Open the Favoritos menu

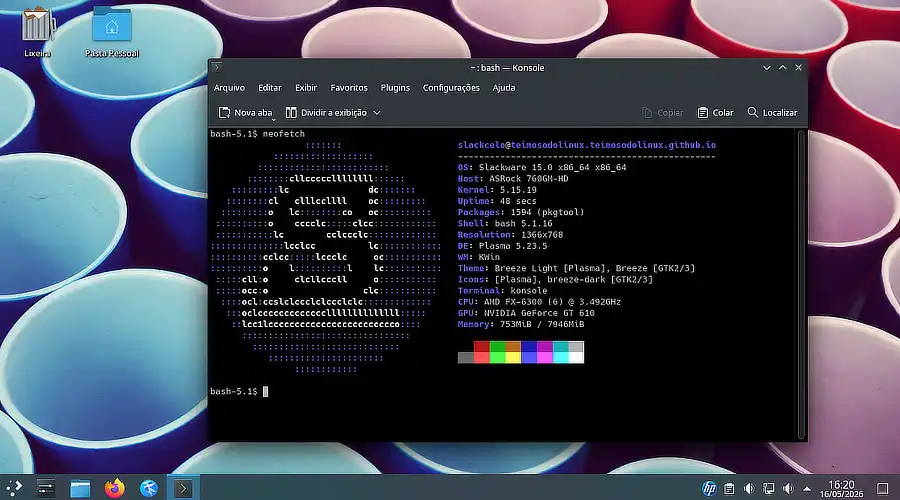349,88
